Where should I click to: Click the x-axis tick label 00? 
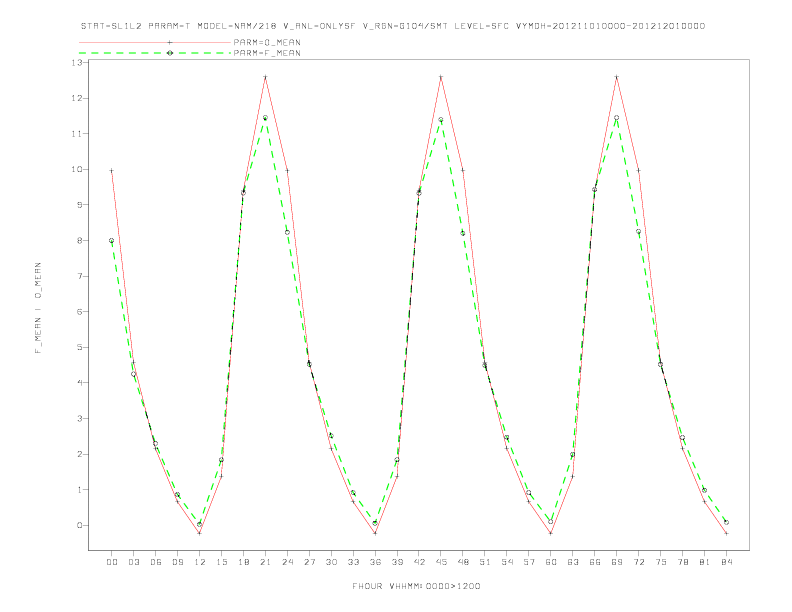(x=112, y=562)
